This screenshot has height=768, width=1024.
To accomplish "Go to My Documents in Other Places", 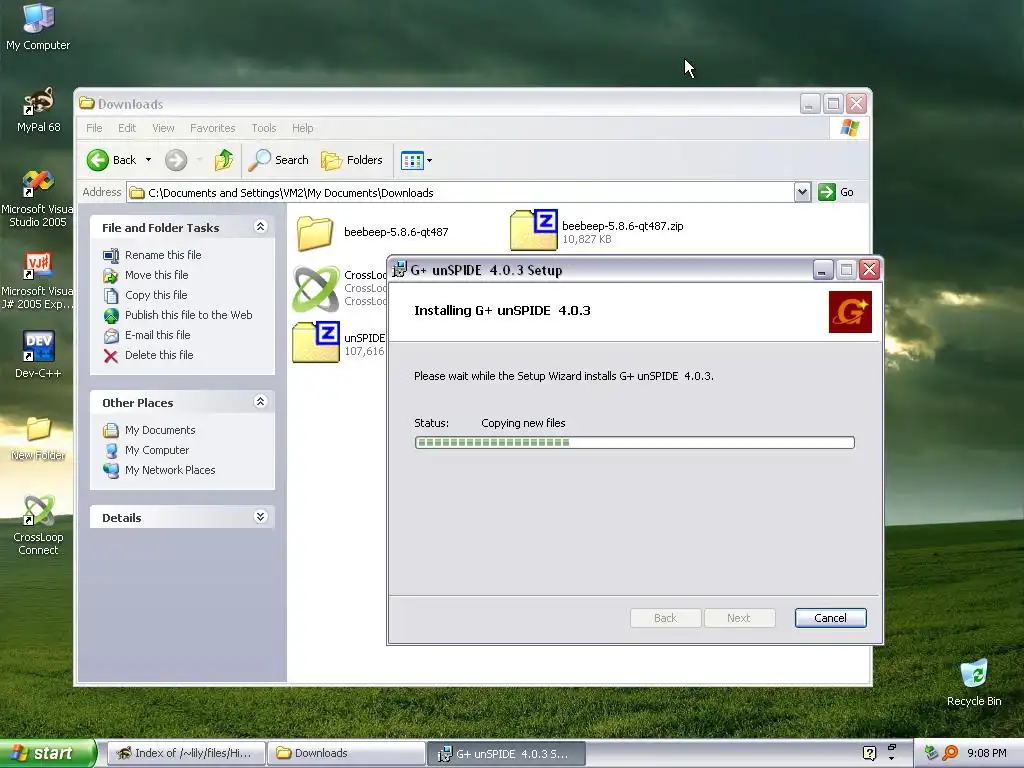I will point(149,430).
